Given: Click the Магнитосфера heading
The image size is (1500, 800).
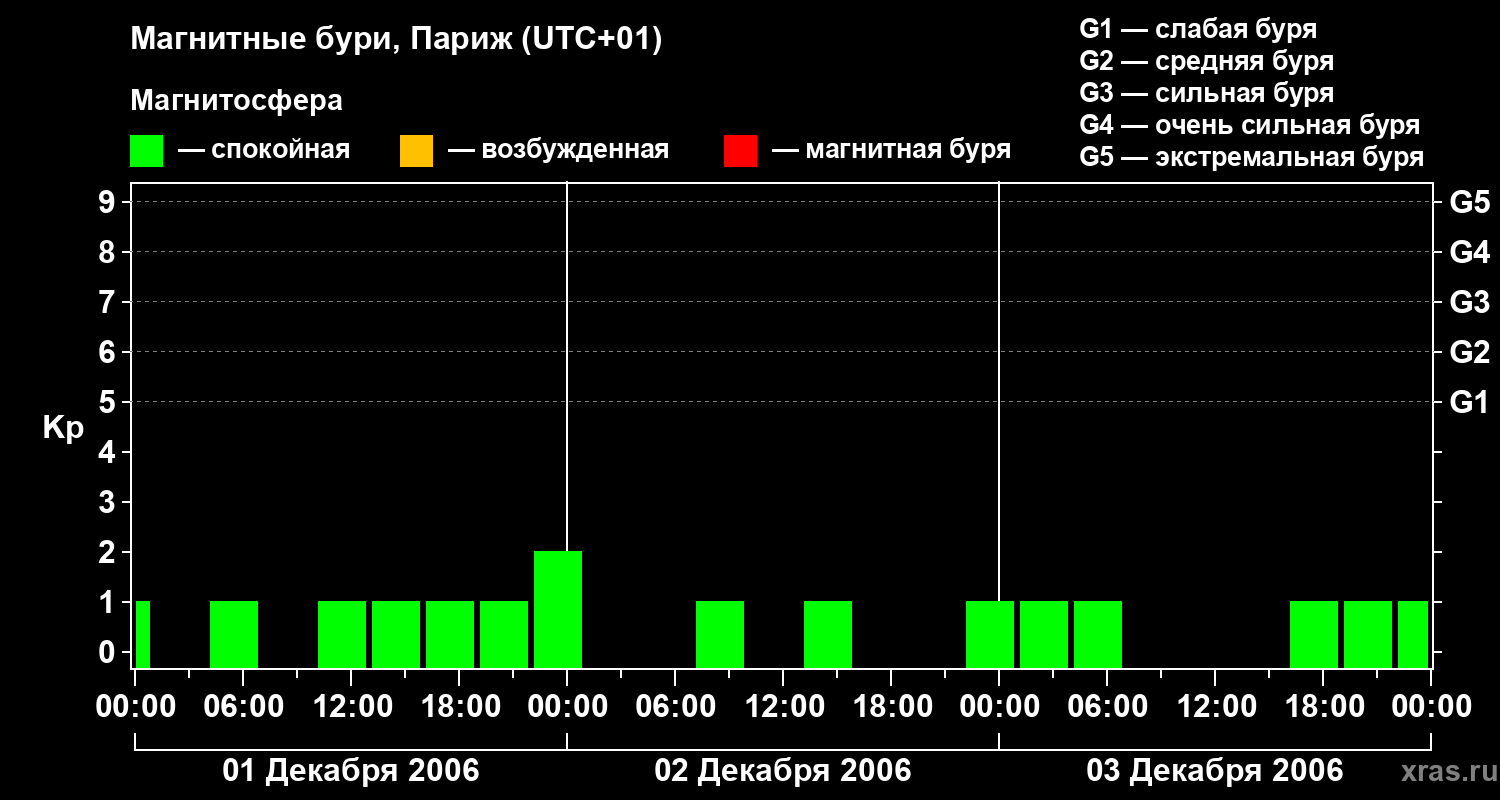Looking at the screenshot, I should point(237,101).
